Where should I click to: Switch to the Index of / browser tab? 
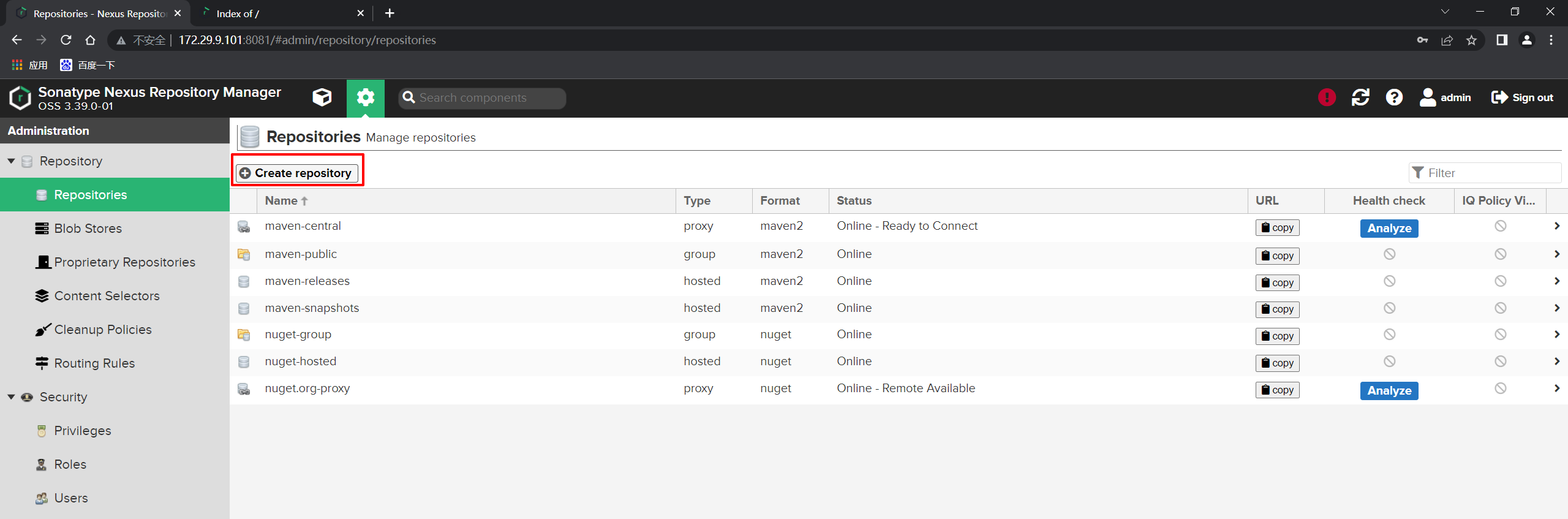pyautogui.click(x=282, y=13)
